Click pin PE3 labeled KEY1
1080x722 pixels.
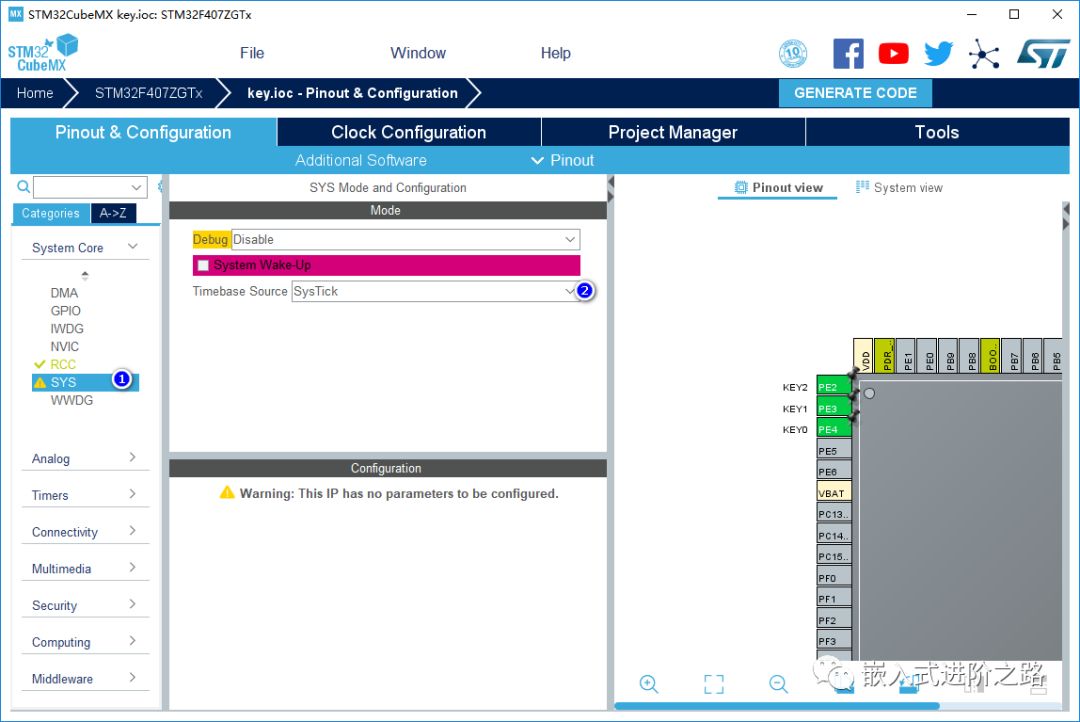(x=833, y=408)
